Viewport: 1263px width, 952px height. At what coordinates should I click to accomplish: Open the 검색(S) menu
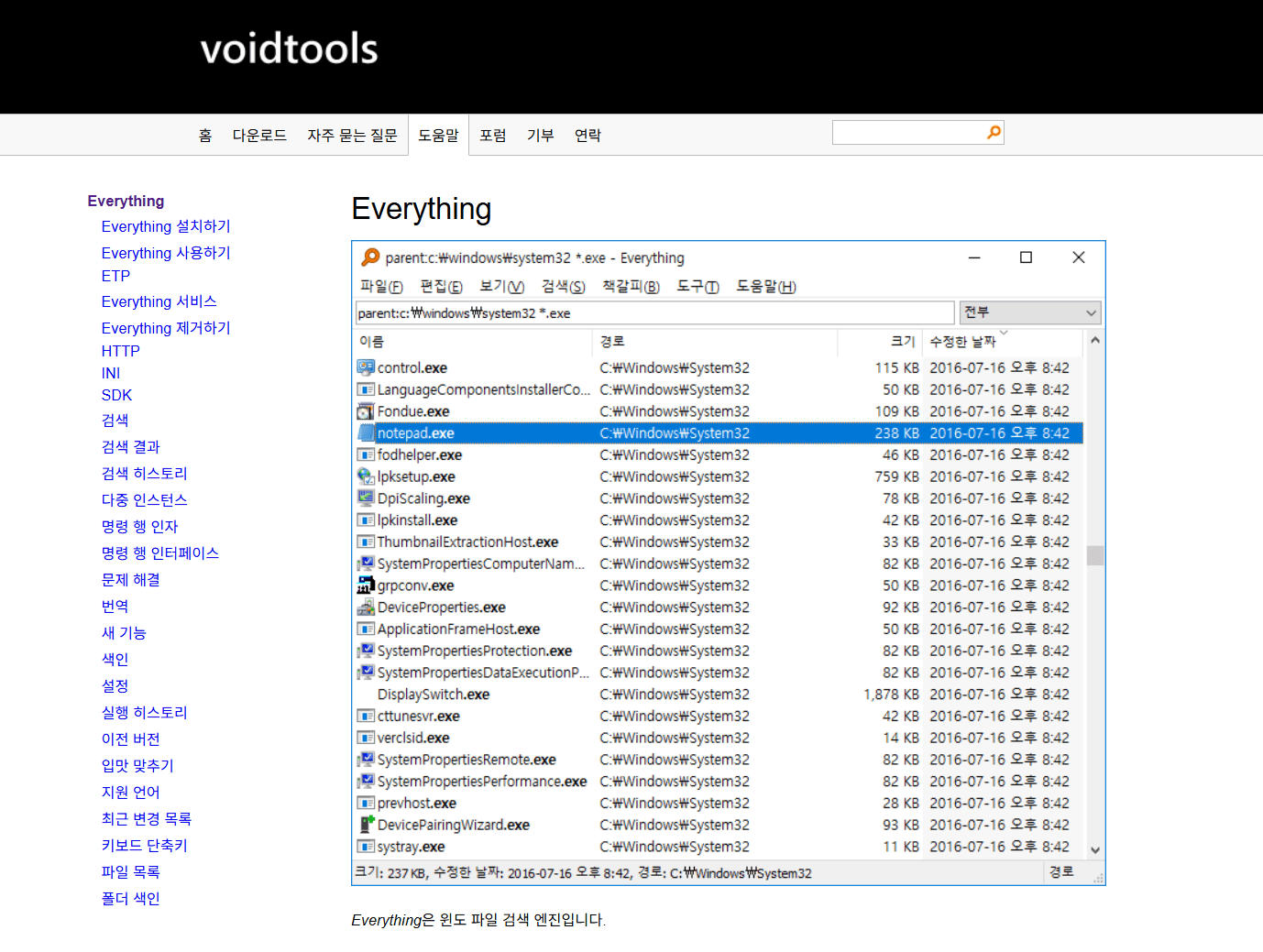coord(563,287)
